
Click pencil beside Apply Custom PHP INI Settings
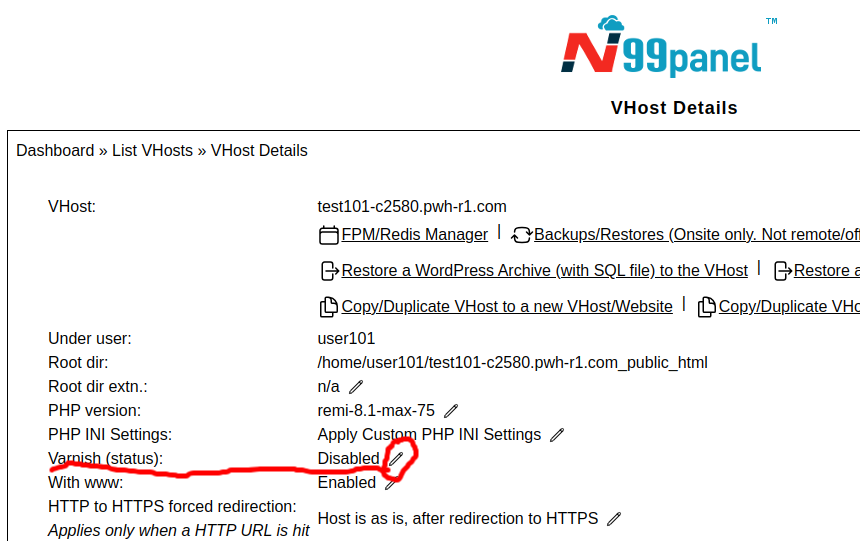tap(557, 435)
